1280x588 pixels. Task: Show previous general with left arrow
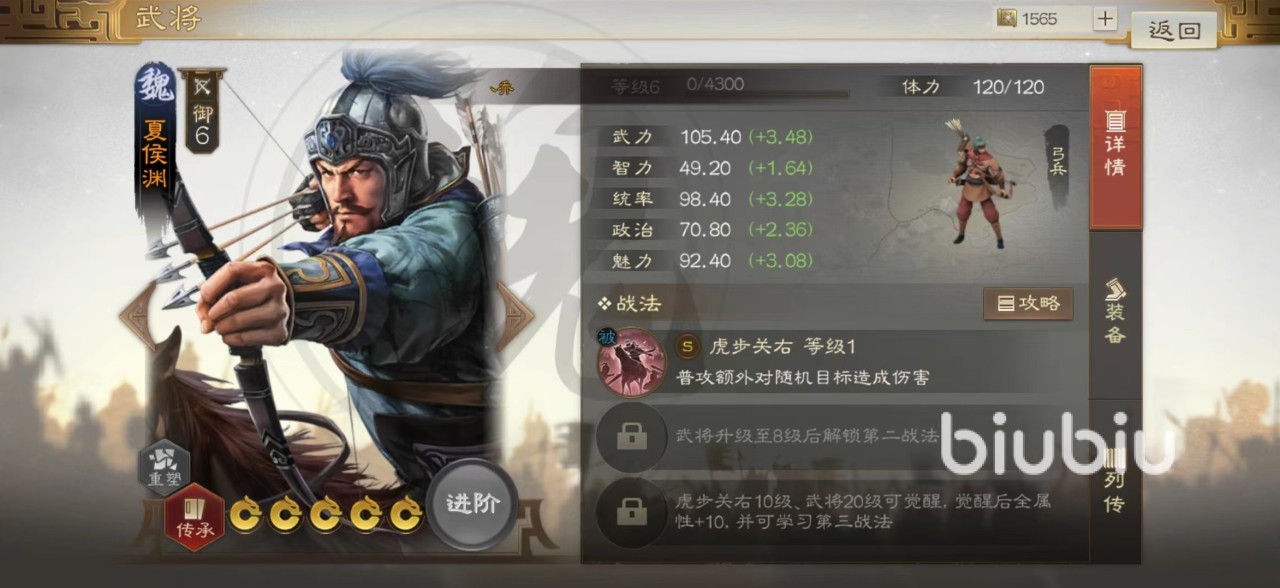coord(137,315)
